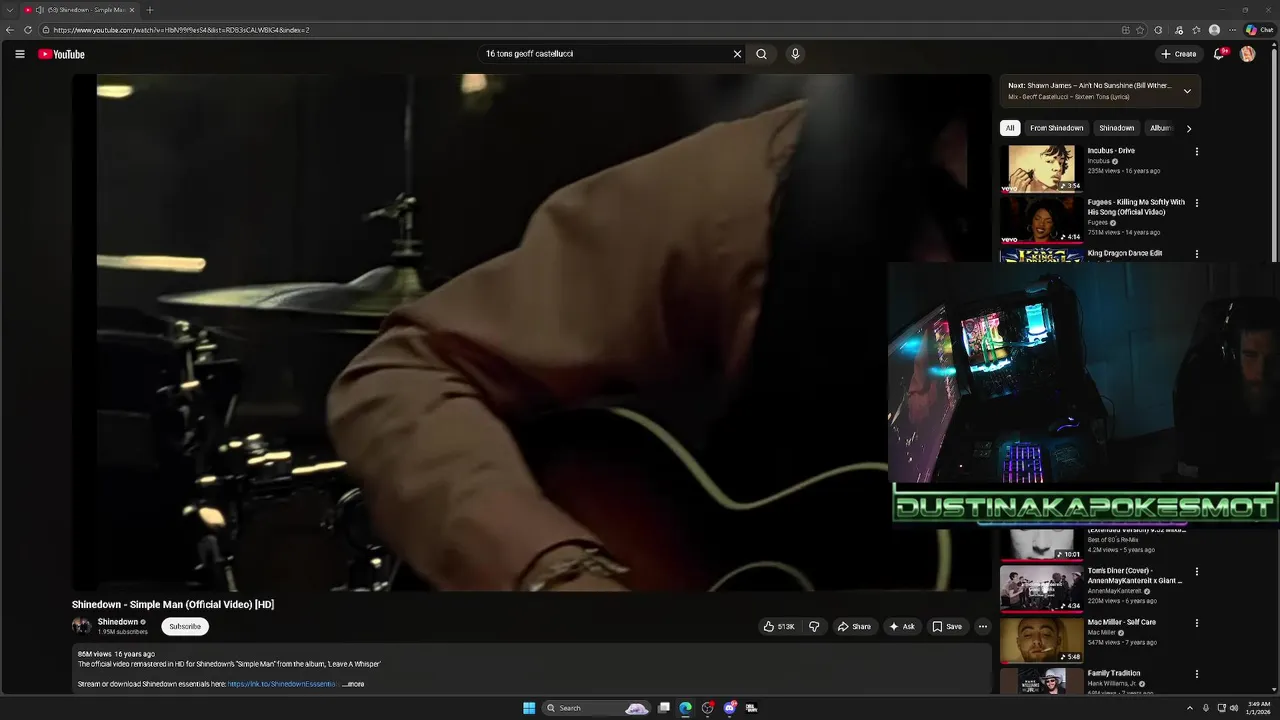Viewport: 1280px width, 720px height.
Task: Click the Simple Man video player
Action: point(531,332)
